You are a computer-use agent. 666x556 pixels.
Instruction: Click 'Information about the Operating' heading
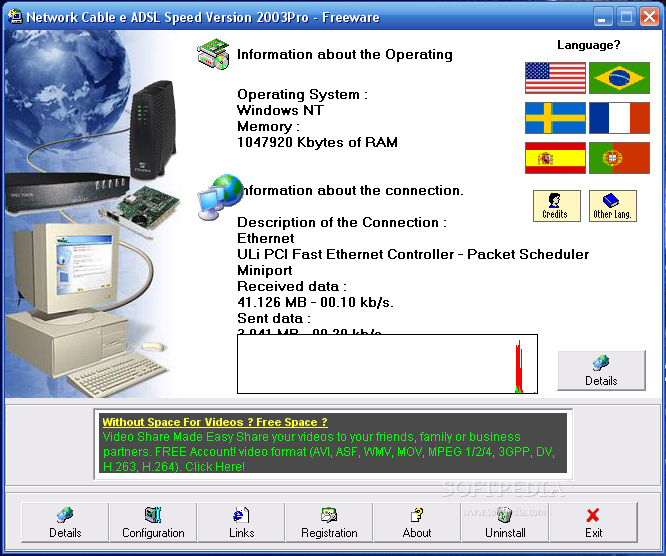tap(345, 55)
